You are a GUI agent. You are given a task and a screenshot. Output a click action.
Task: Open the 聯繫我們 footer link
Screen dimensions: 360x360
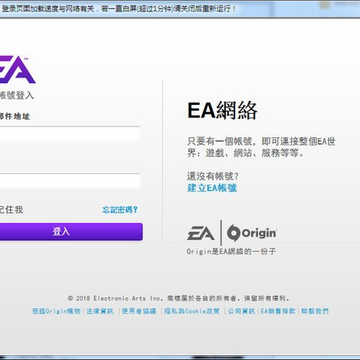click(x=315, y=311)
